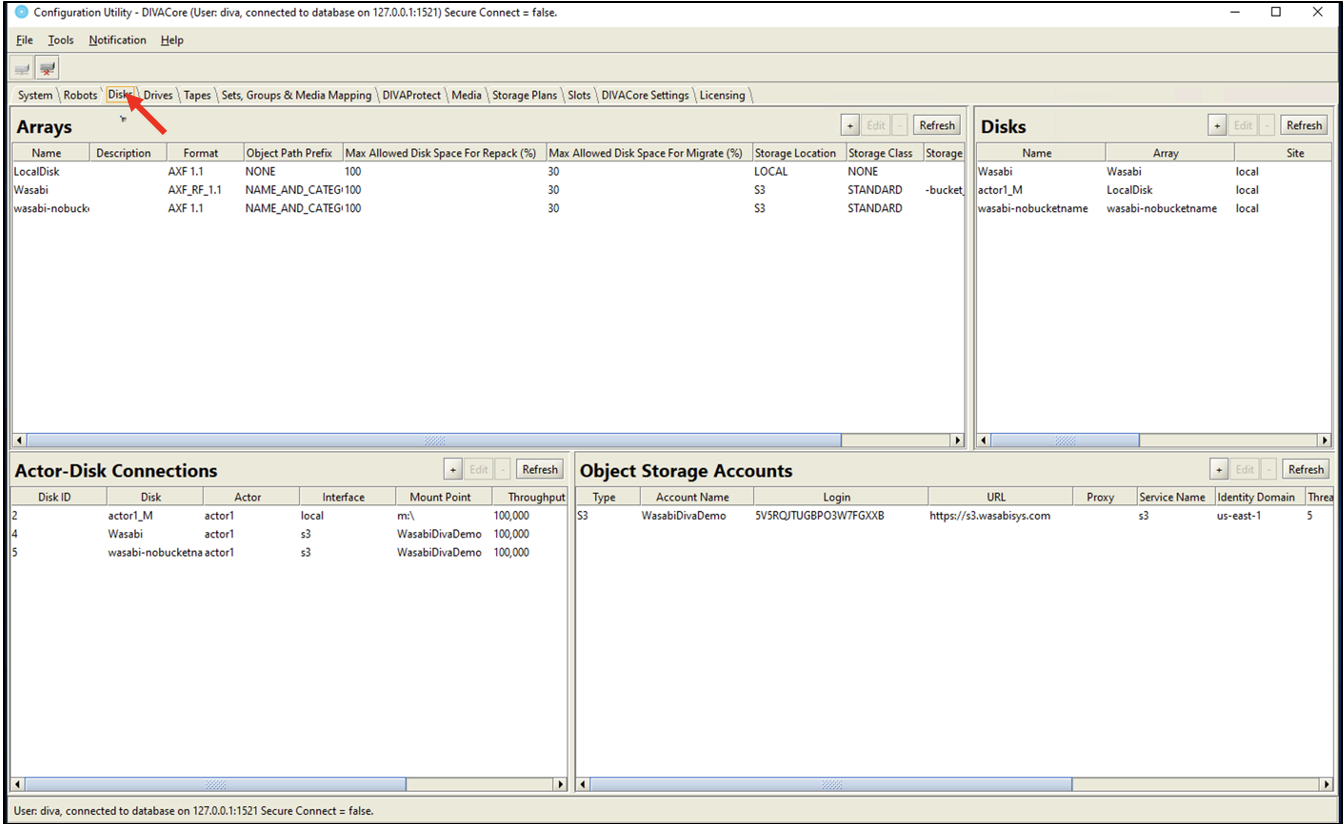Viewport: 1344px width, 828px height.
Task: Click right scroll arrow in Arrays panel
Action: click(958, 440)
